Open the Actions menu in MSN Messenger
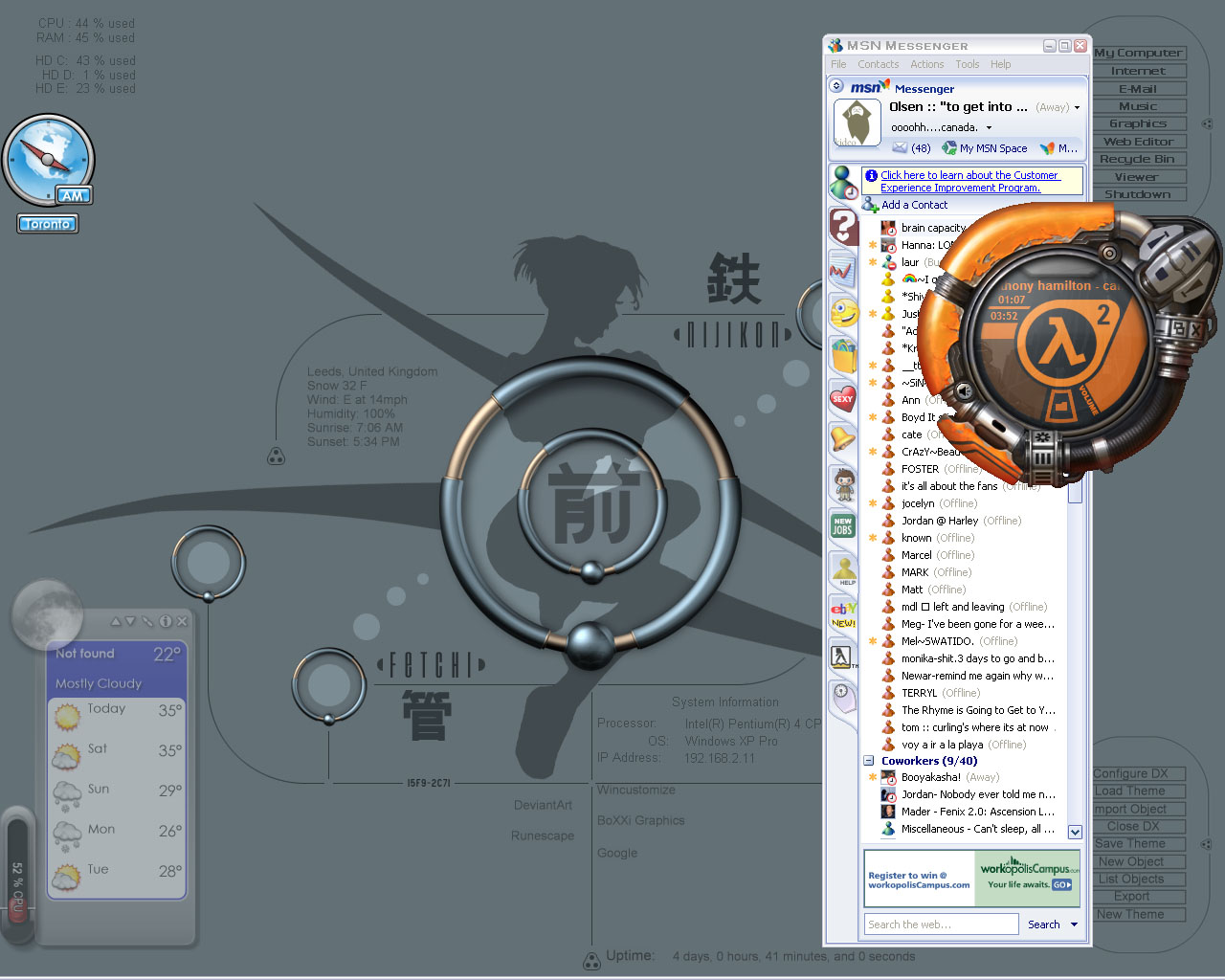1225x980 pixels. [x=926, y=64]
